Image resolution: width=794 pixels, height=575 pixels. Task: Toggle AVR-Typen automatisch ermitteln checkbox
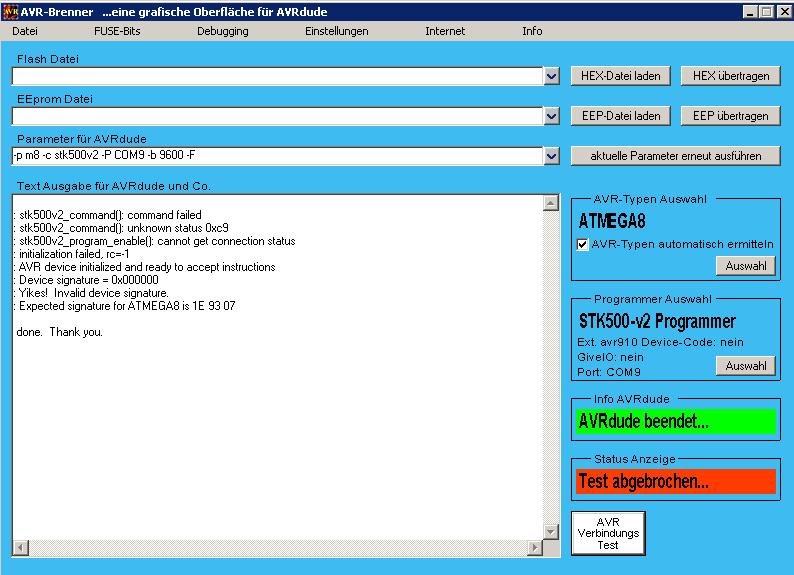click(582, 245)
